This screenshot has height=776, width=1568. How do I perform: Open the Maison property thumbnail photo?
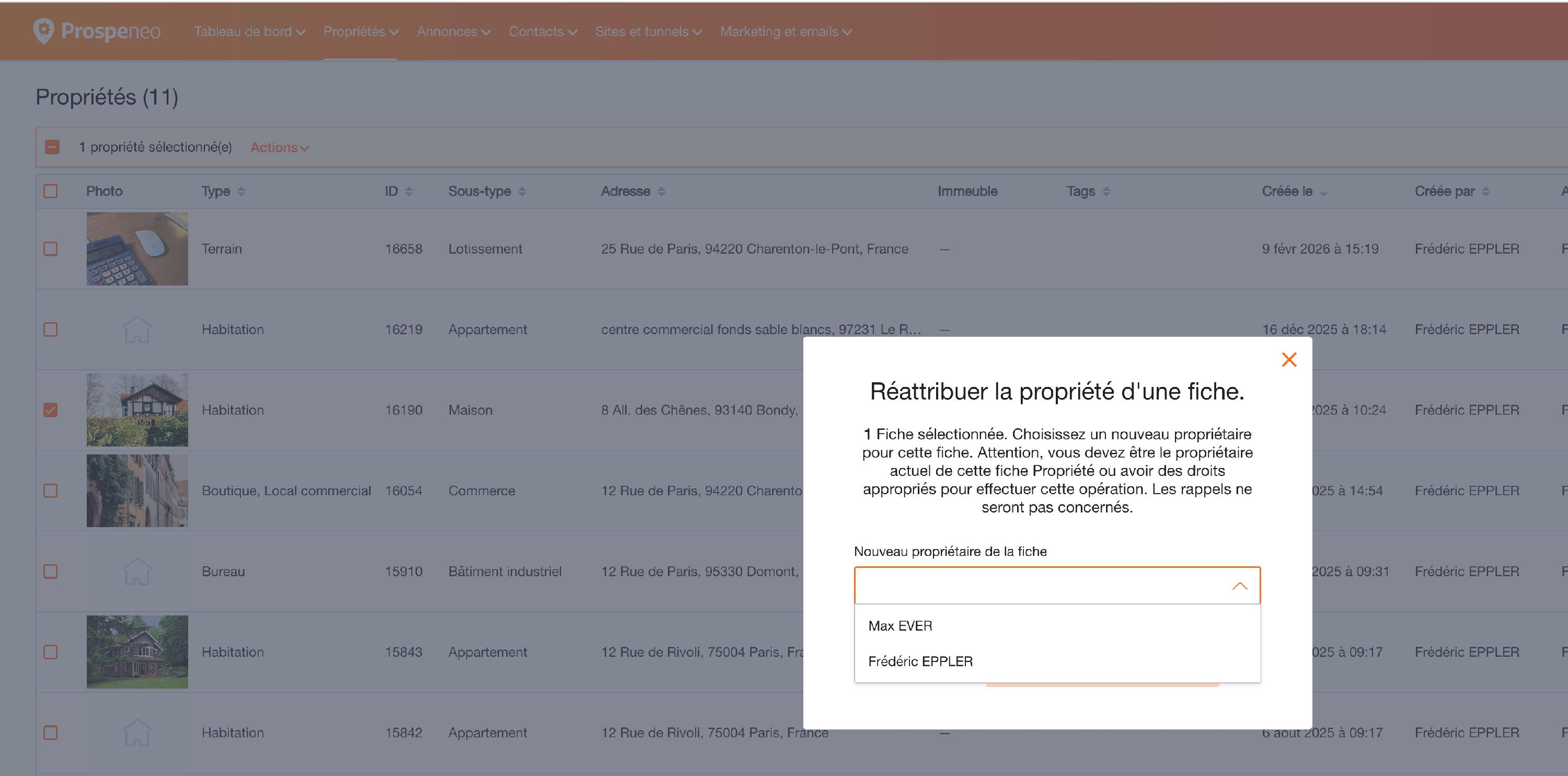(137, 410)
